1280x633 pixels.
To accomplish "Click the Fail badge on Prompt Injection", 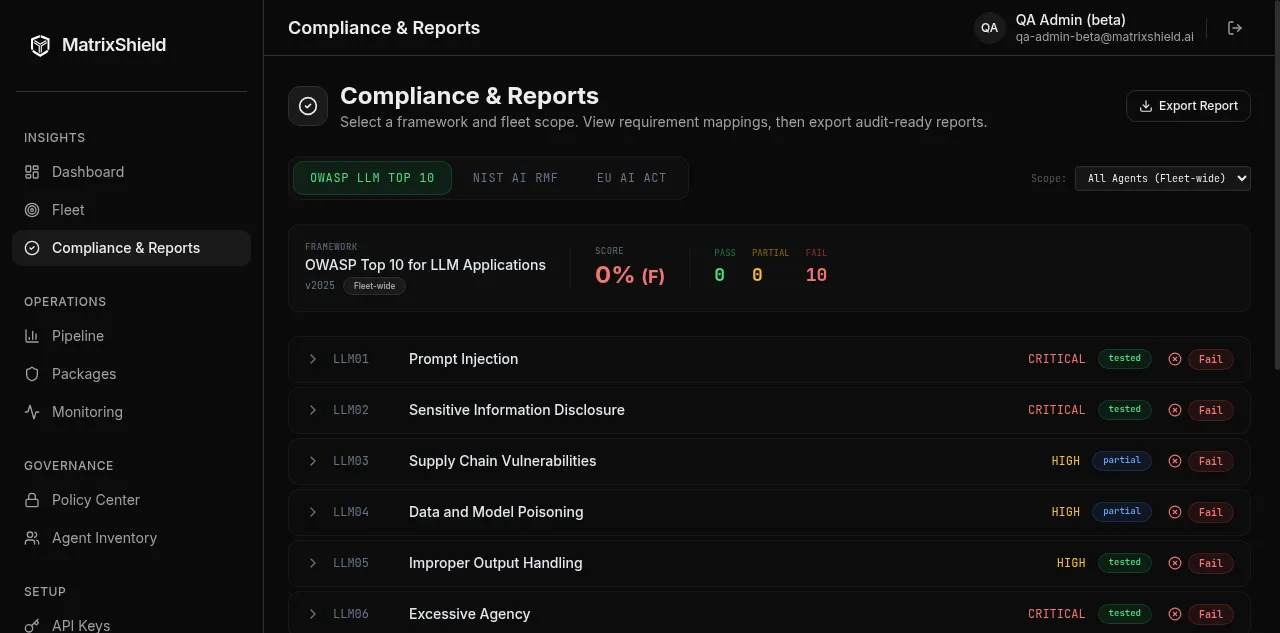I will (1211, 359).
